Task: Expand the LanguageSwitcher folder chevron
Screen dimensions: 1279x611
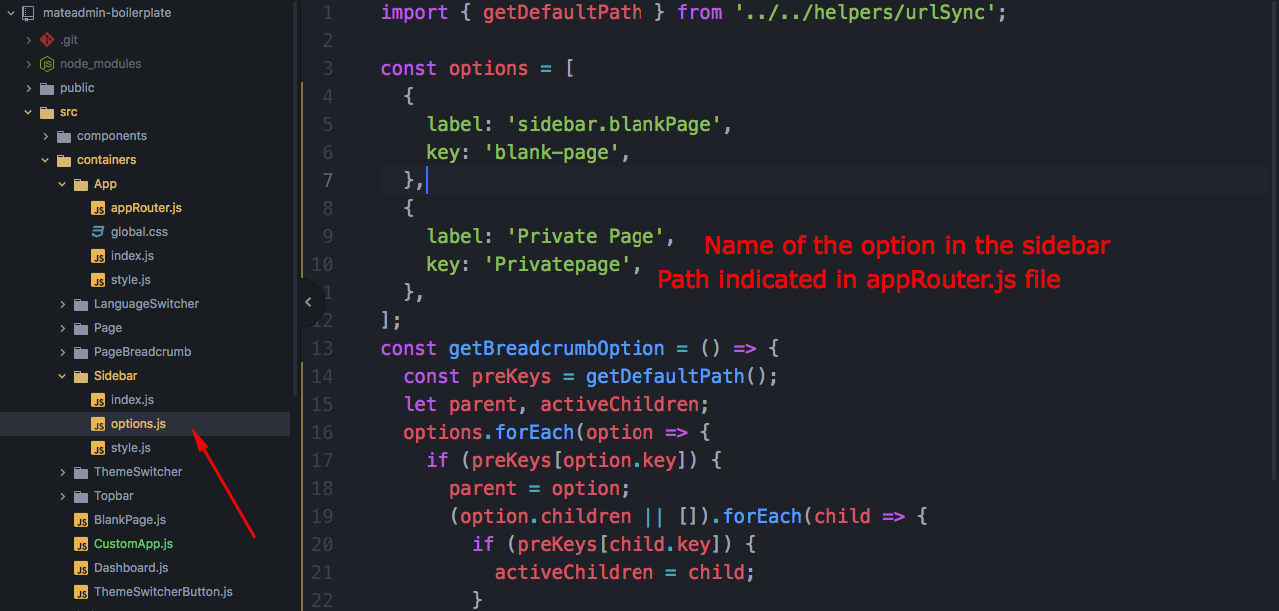Action: pos(63,304)
